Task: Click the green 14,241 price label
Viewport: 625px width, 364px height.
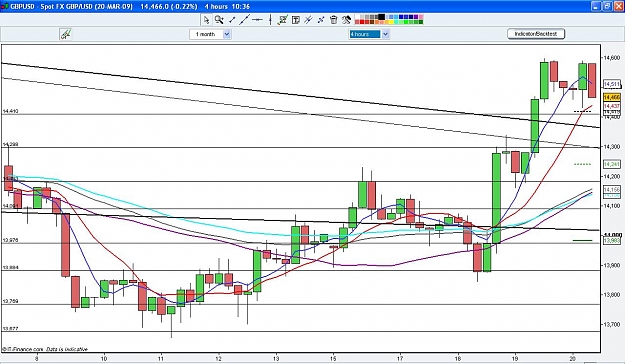Action: point(612,164)
